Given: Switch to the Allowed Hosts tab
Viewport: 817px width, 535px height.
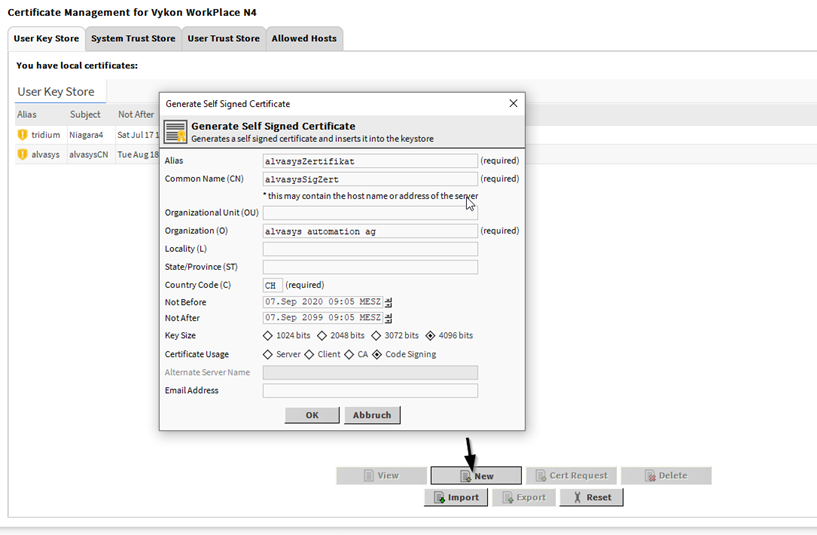Looking at the screenshot, I should [304, 39].
